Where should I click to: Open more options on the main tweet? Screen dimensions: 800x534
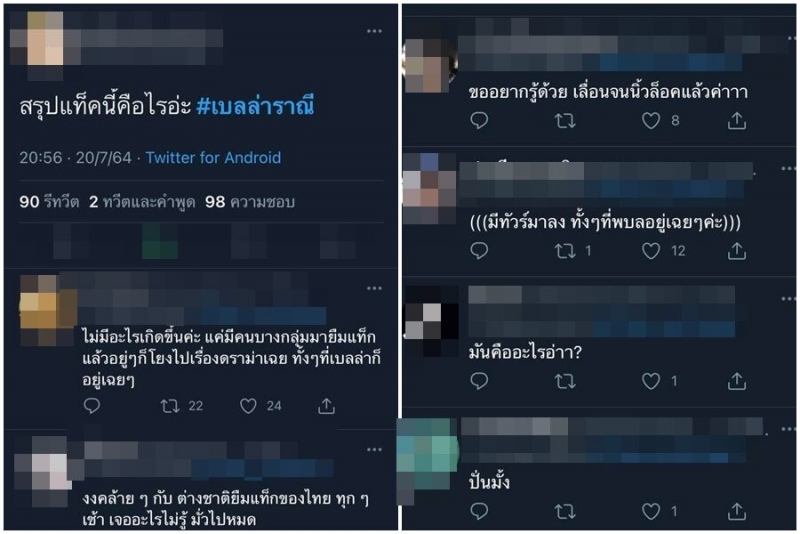[x=374, y=32]
